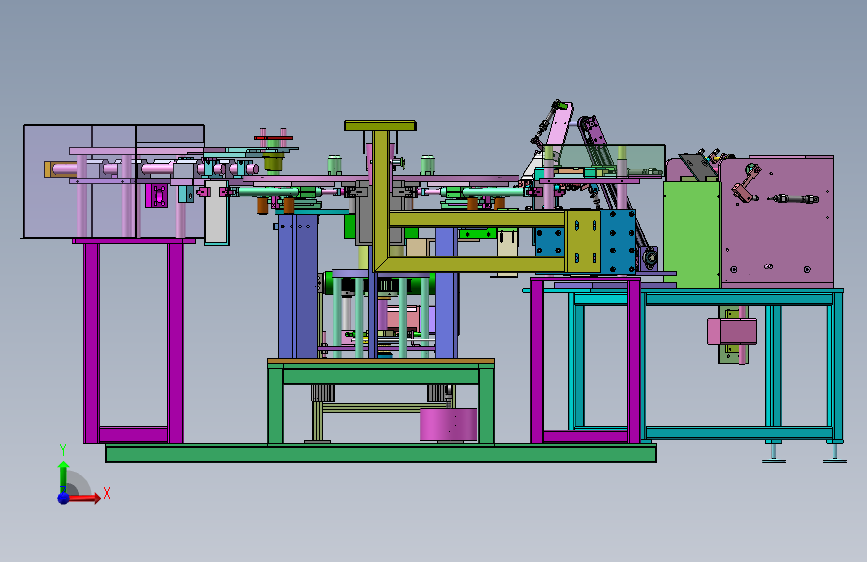This screenshot has height=562, width=867.
Task: Select the pink box hanging under cyan frame
Action: [x=732, y=331]
